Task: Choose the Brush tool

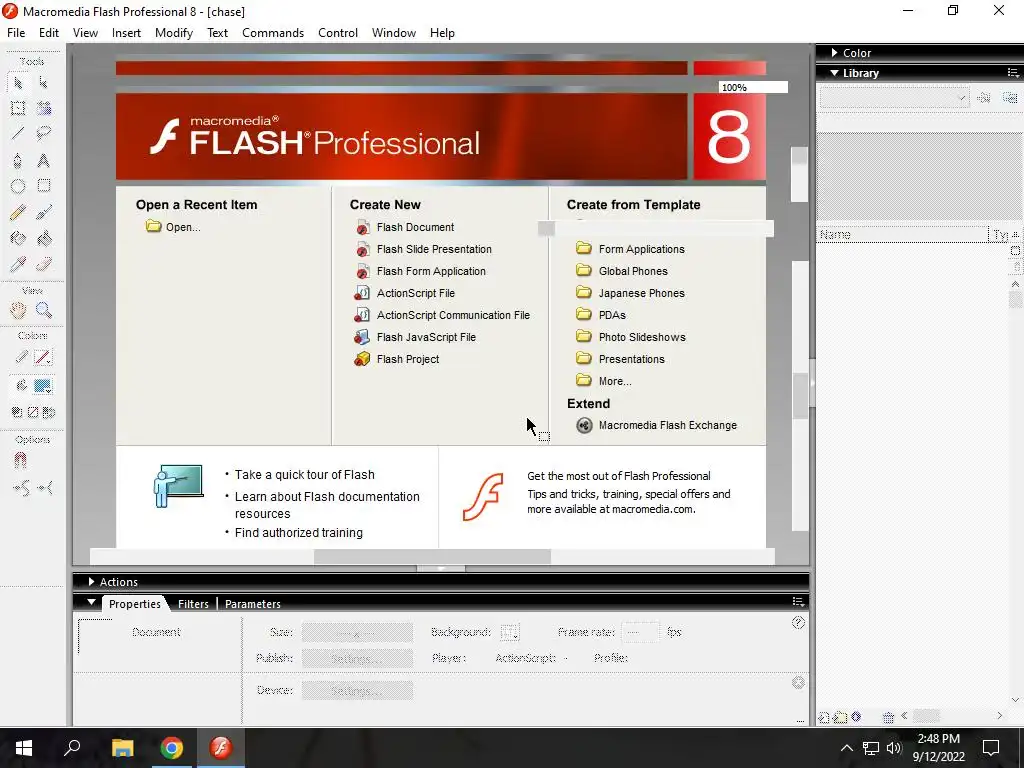Action: (44, 212)
